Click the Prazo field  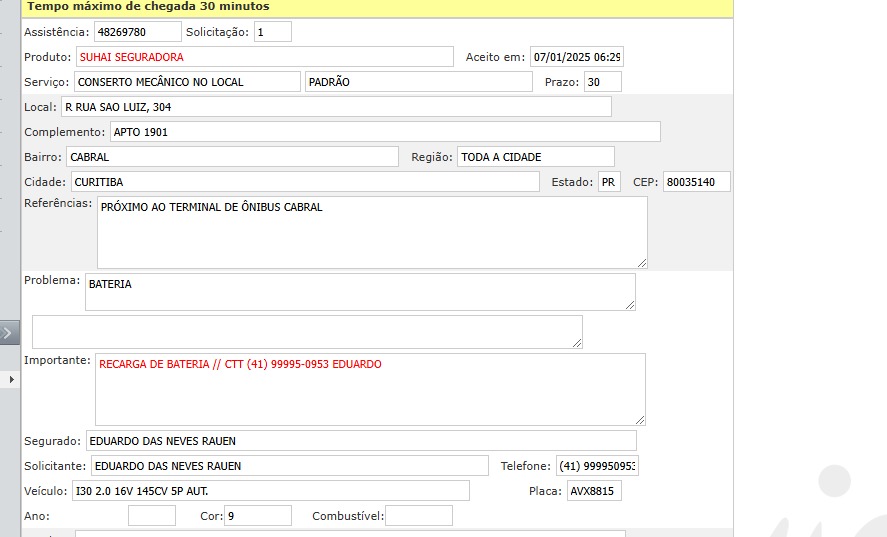(602, 82)
